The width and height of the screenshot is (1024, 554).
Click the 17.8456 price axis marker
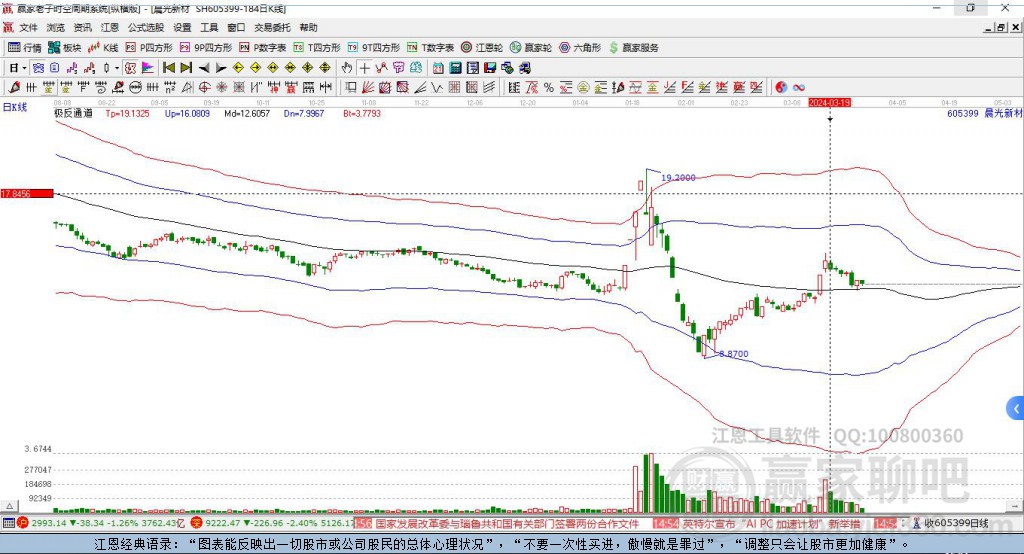pos(27,194)
